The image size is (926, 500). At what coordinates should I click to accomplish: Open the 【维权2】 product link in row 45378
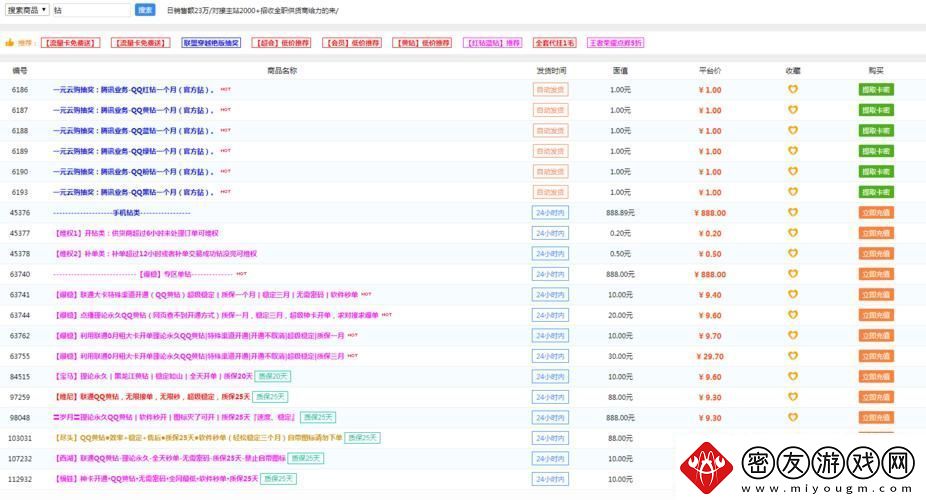coord(156,254)
